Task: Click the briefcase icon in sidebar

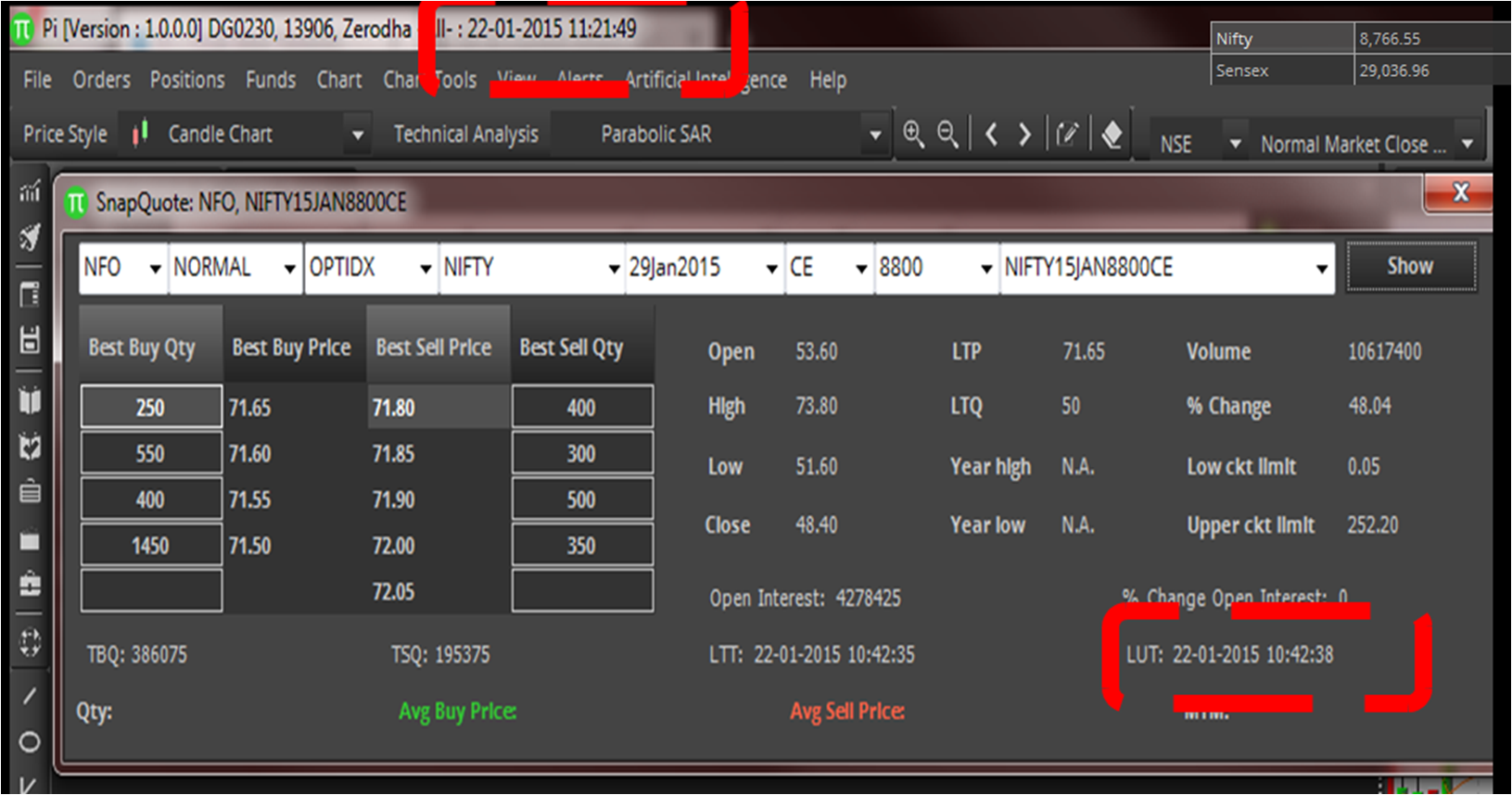Action: coord(30,585)
